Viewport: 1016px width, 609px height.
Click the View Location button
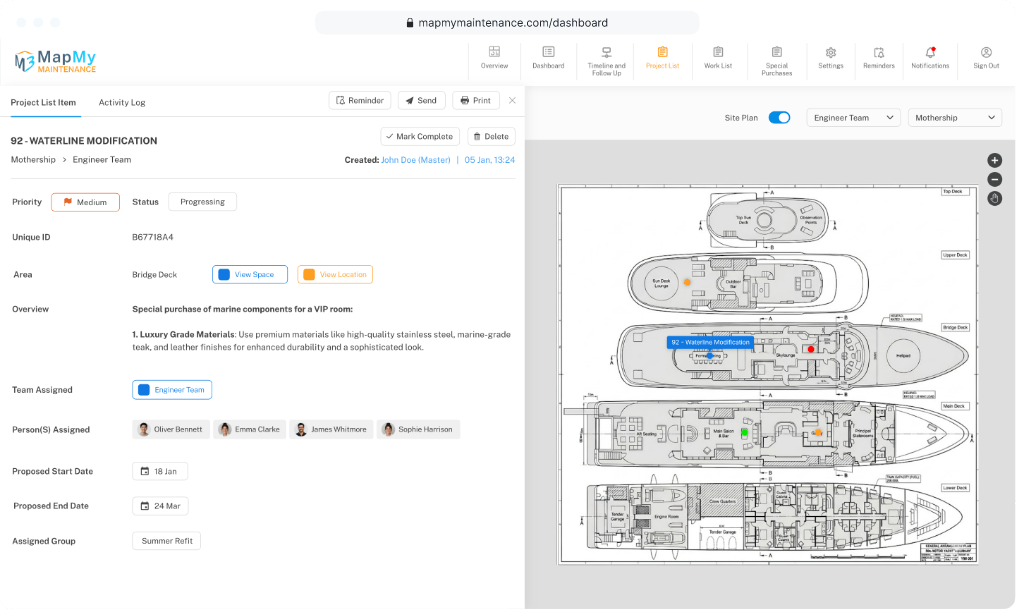335,275
